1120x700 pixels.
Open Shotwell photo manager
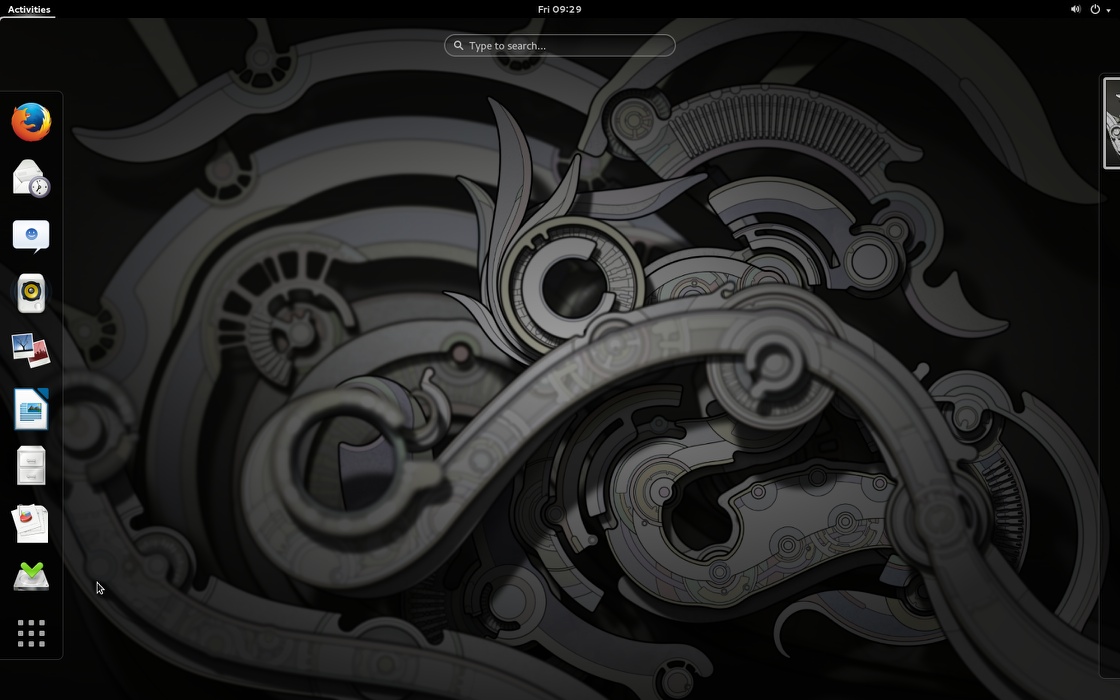[31, 350]
